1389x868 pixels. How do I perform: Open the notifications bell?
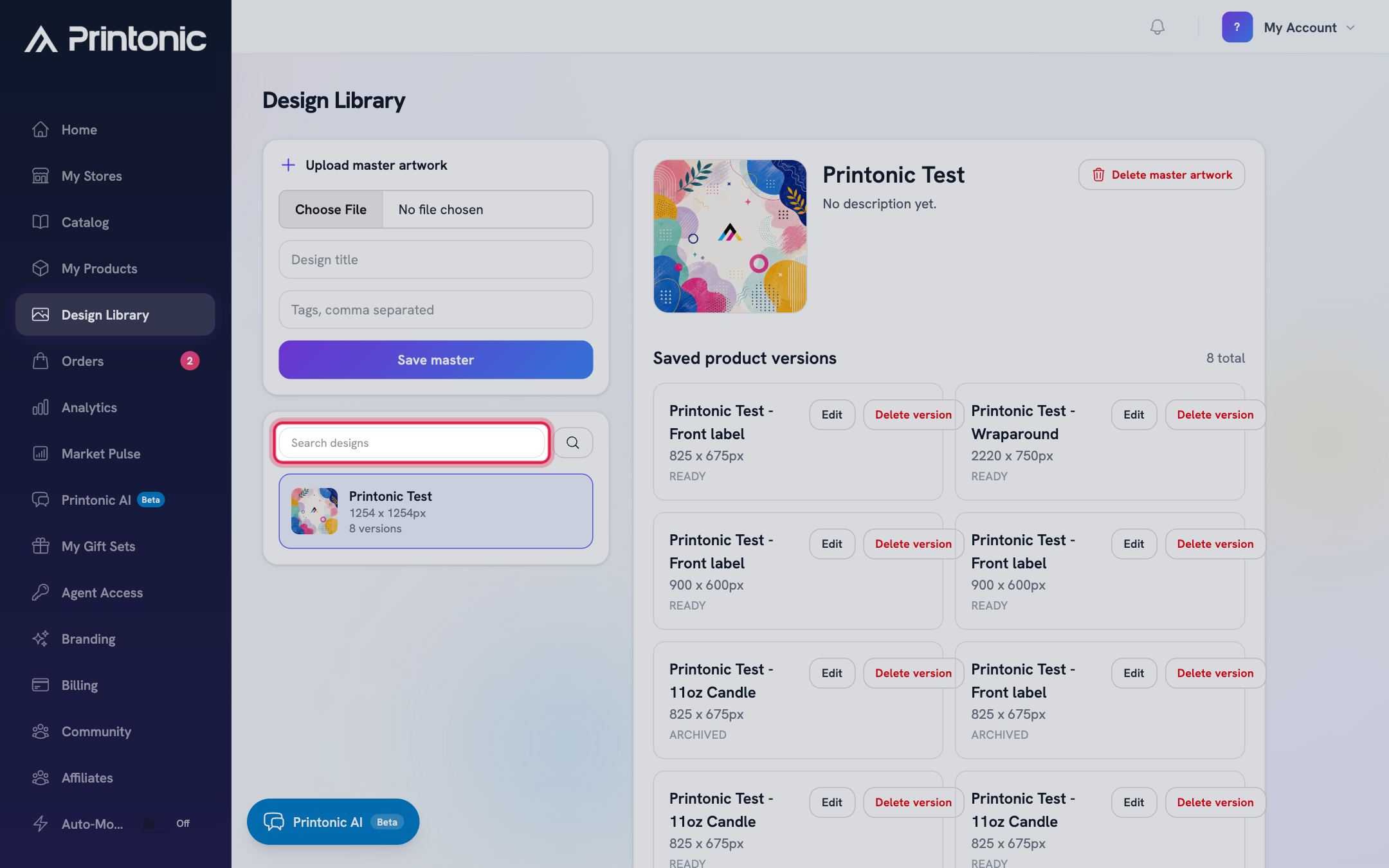[1157, 27]
